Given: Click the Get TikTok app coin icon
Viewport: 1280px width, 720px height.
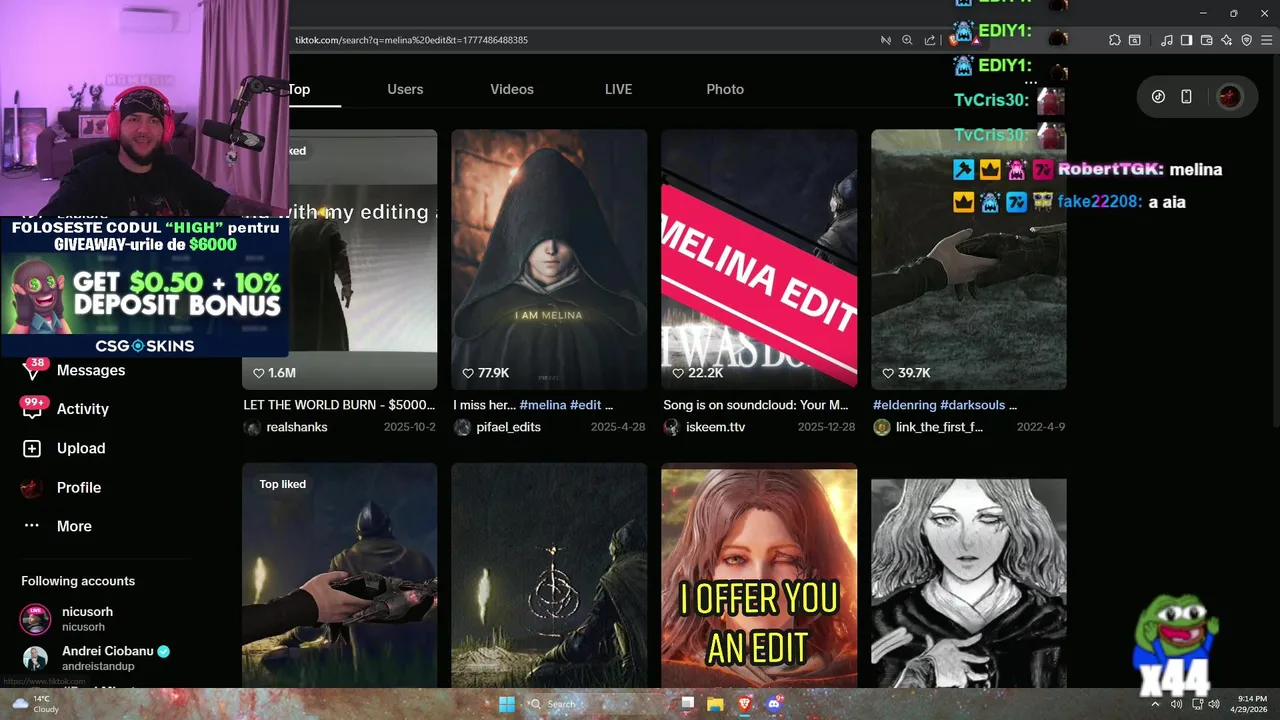Looking at the screenshot, I should (x=1158, y=97).
